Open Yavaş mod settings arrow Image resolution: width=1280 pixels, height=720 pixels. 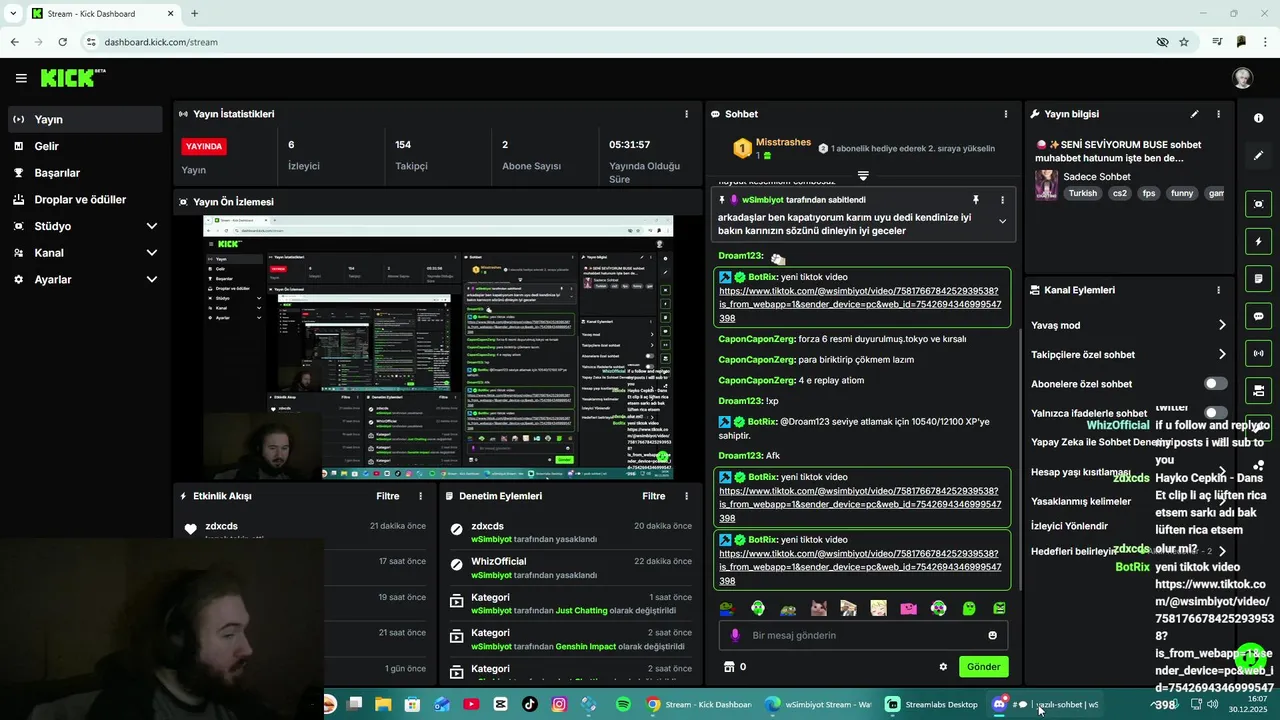(x=1222, y=325)
